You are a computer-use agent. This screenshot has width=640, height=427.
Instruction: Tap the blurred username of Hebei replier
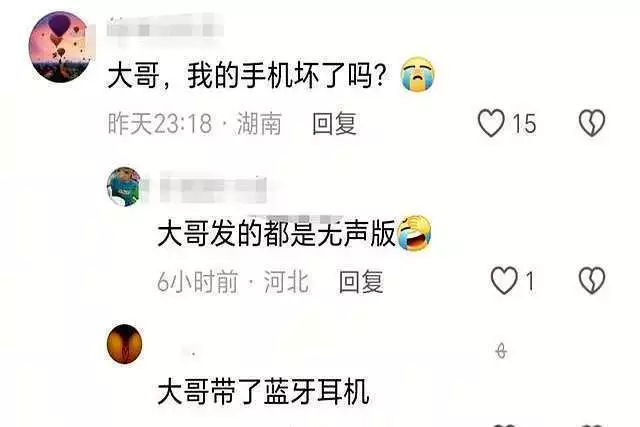pos(213,188)
